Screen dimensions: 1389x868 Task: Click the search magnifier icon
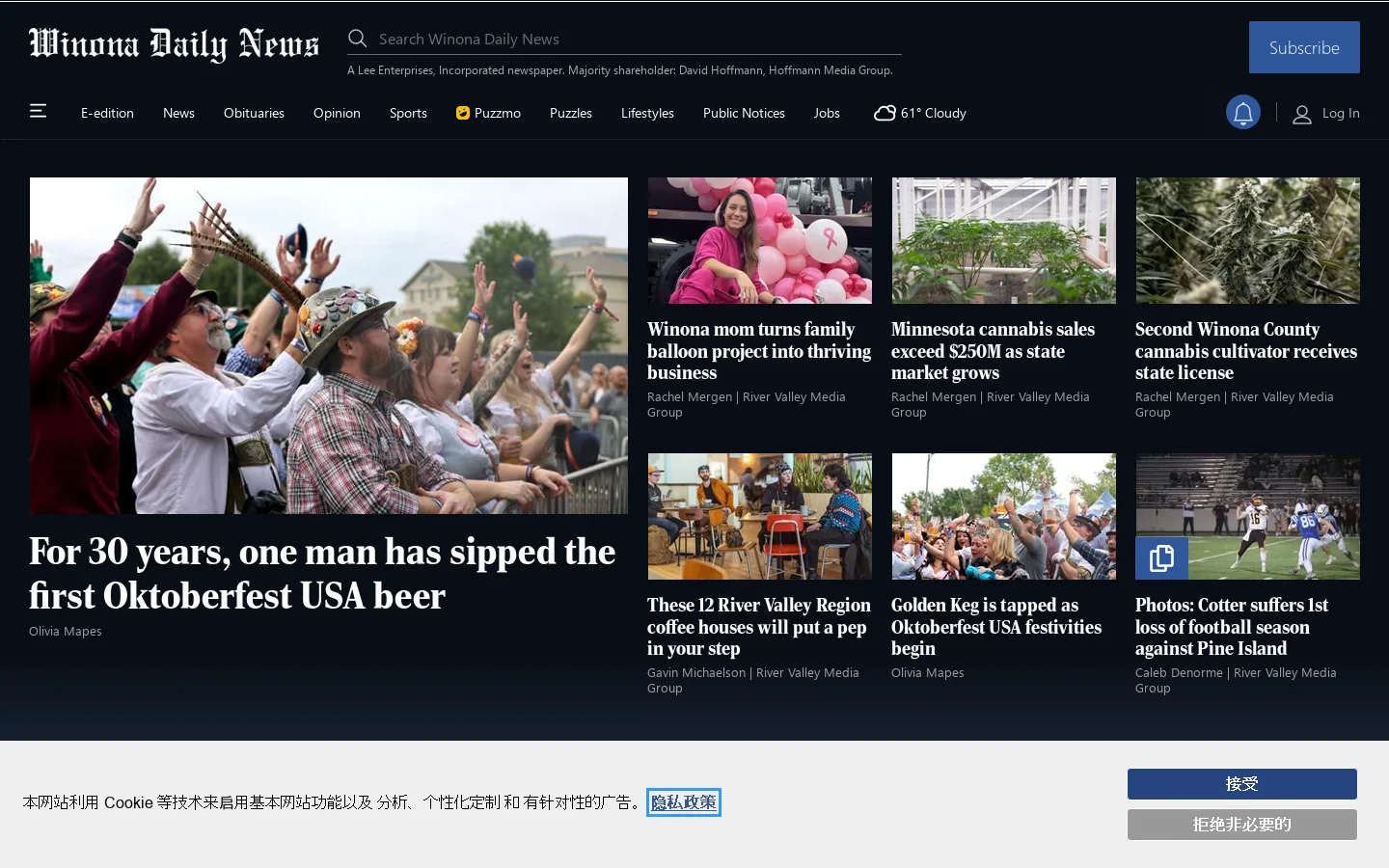click(358, 39)
